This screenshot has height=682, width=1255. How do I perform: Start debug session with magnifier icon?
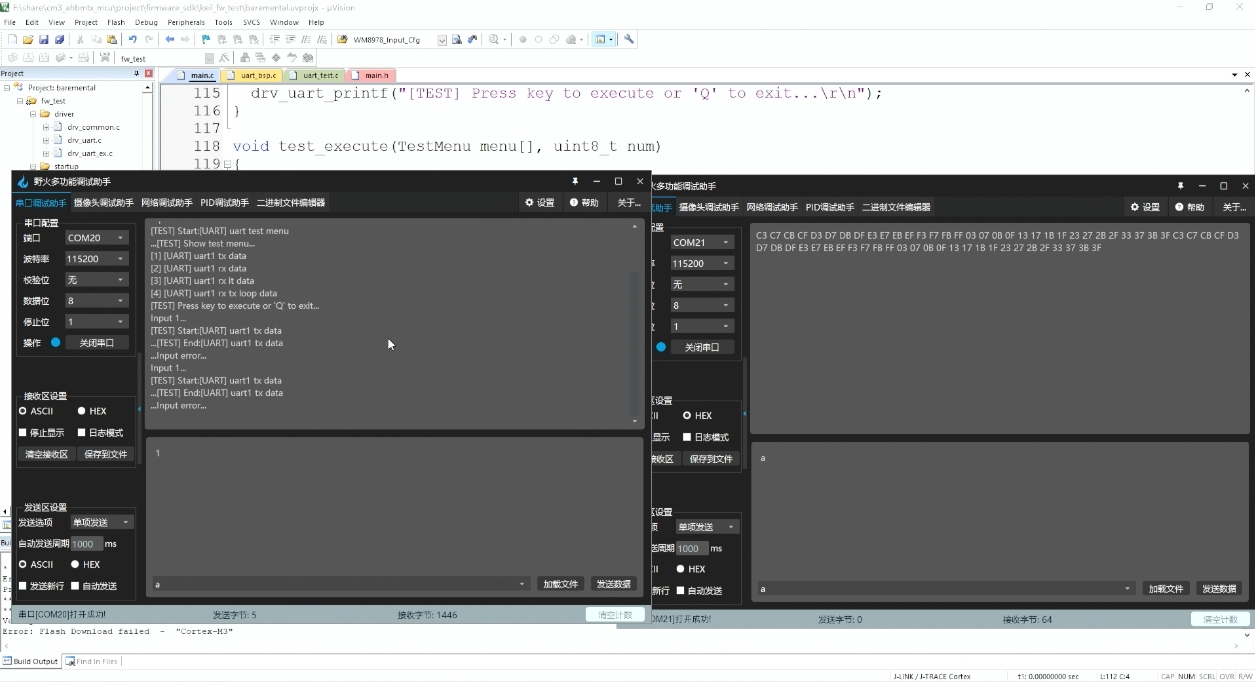pyautogui.click(x=493, y=39)
